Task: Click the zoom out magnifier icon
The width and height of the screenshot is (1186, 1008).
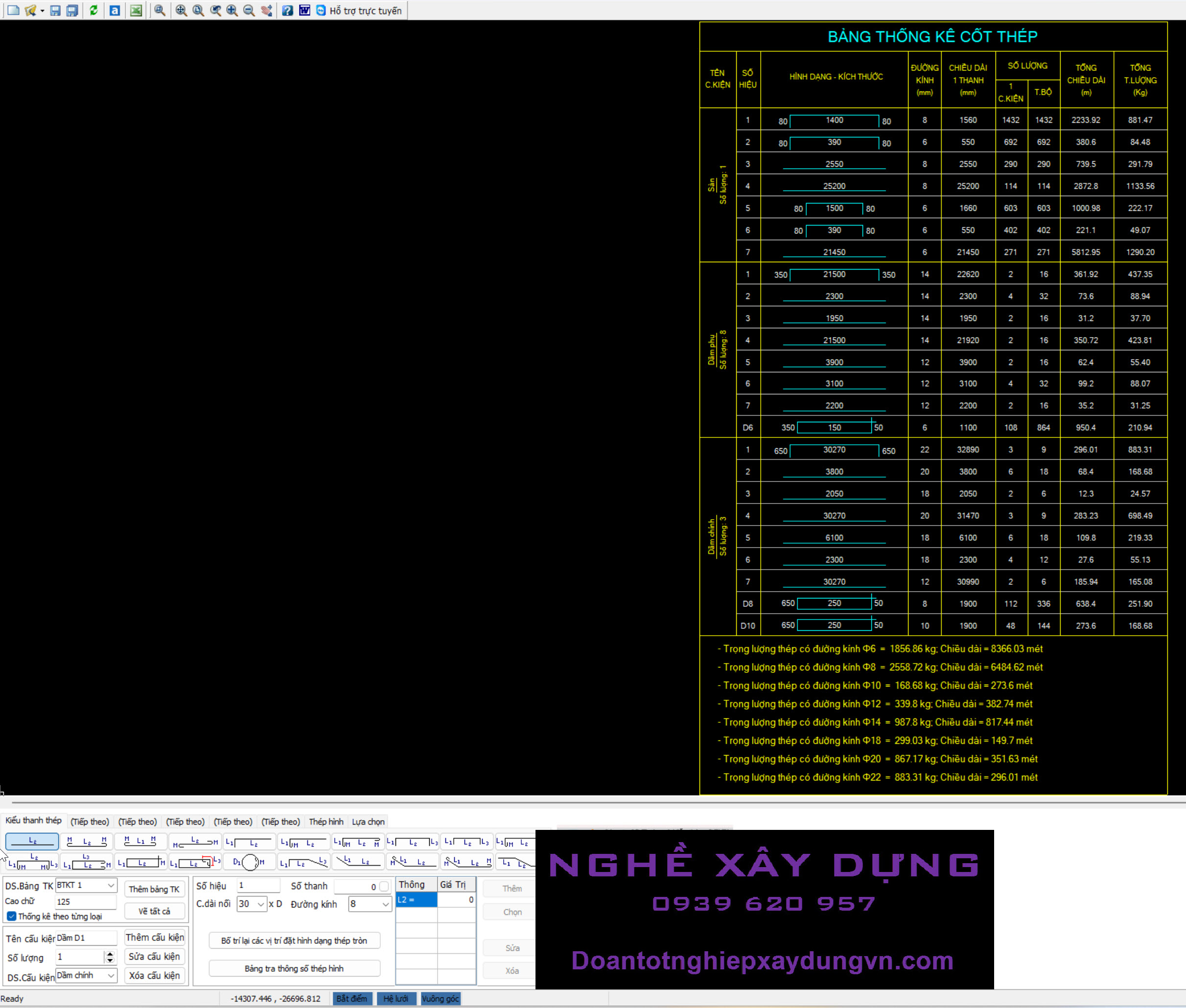Action: pyautogui.click(x=249, y=10)
